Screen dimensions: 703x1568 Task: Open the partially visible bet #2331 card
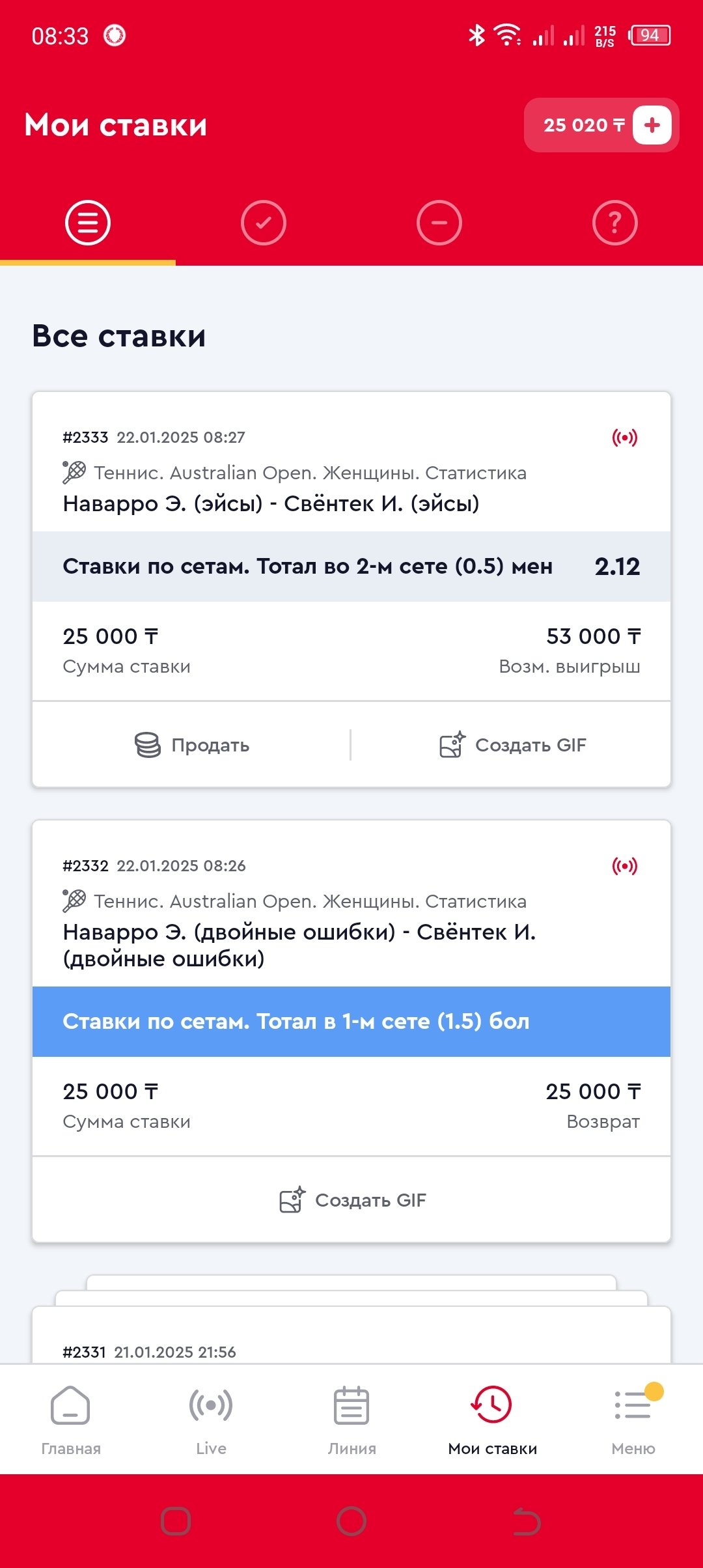click(x=351, y=1341)
